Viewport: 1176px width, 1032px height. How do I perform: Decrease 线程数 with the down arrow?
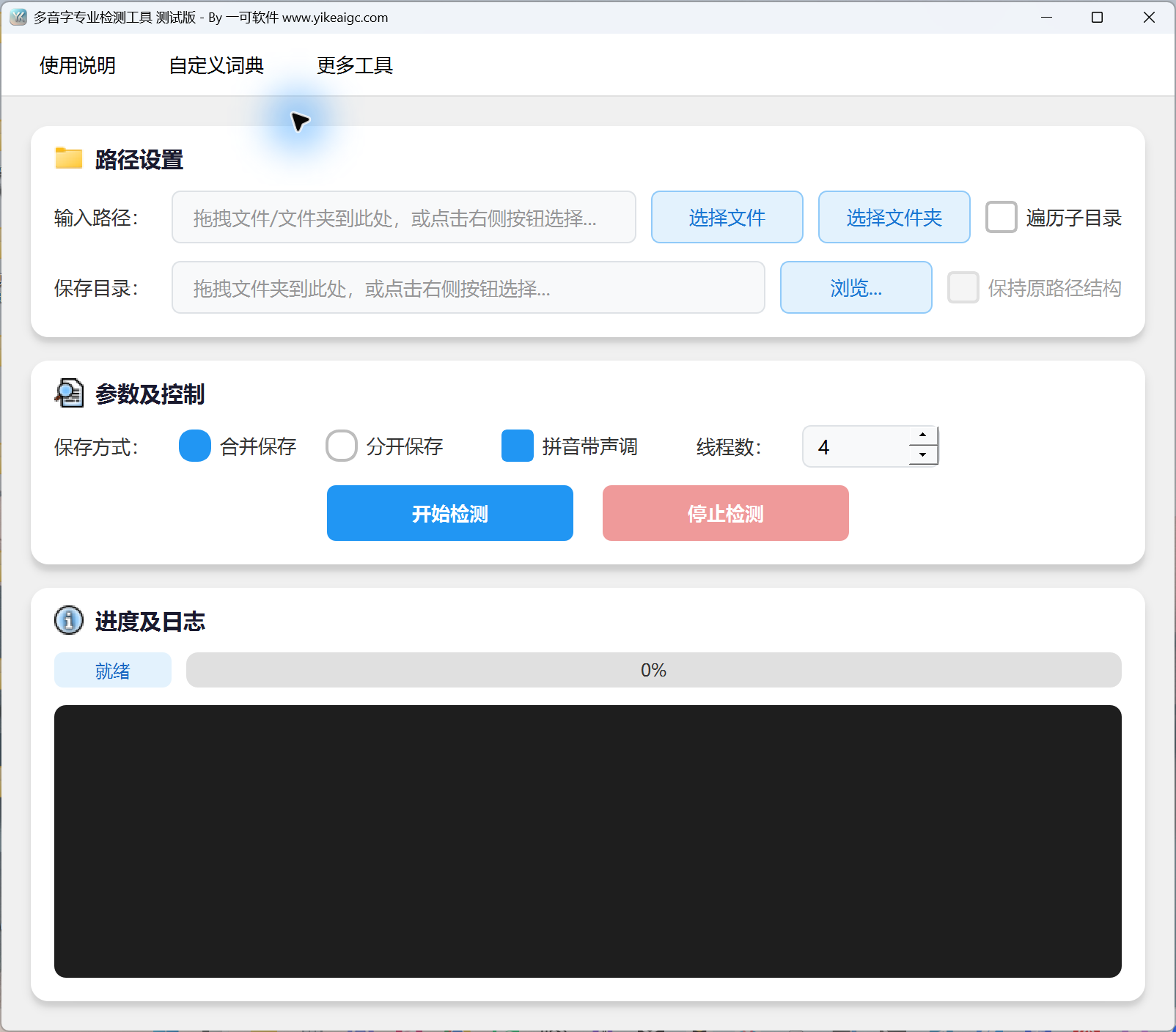923,455
